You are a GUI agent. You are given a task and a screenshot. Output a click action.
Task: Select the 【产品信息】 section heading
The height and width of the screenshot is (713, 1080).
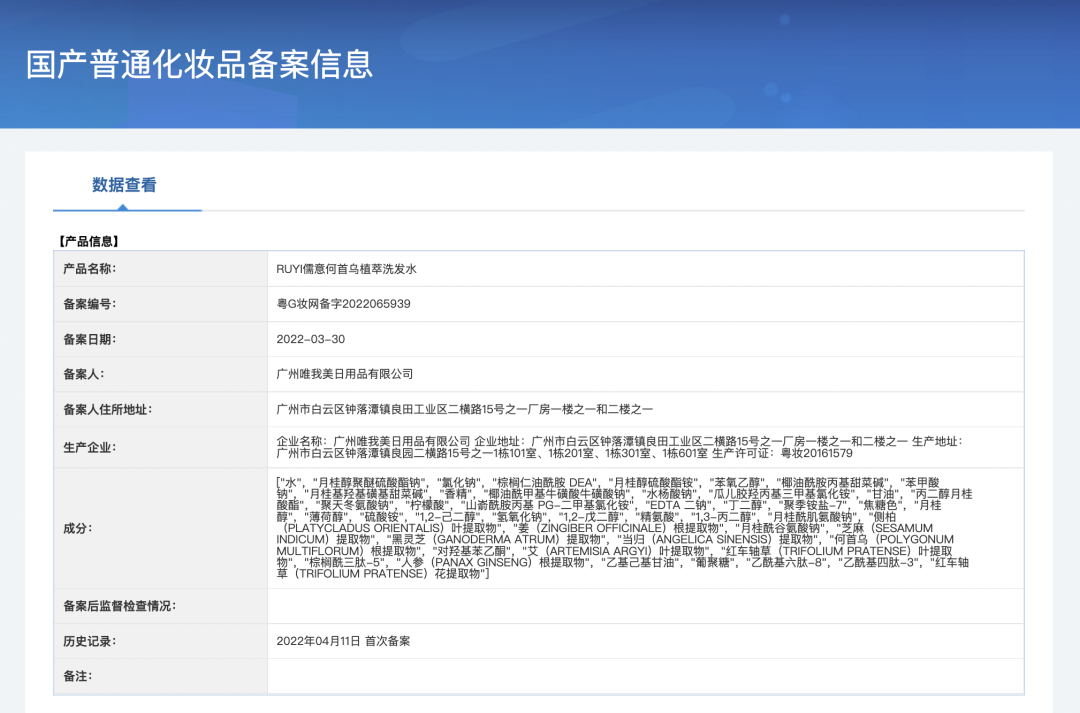tap(87, 241)
